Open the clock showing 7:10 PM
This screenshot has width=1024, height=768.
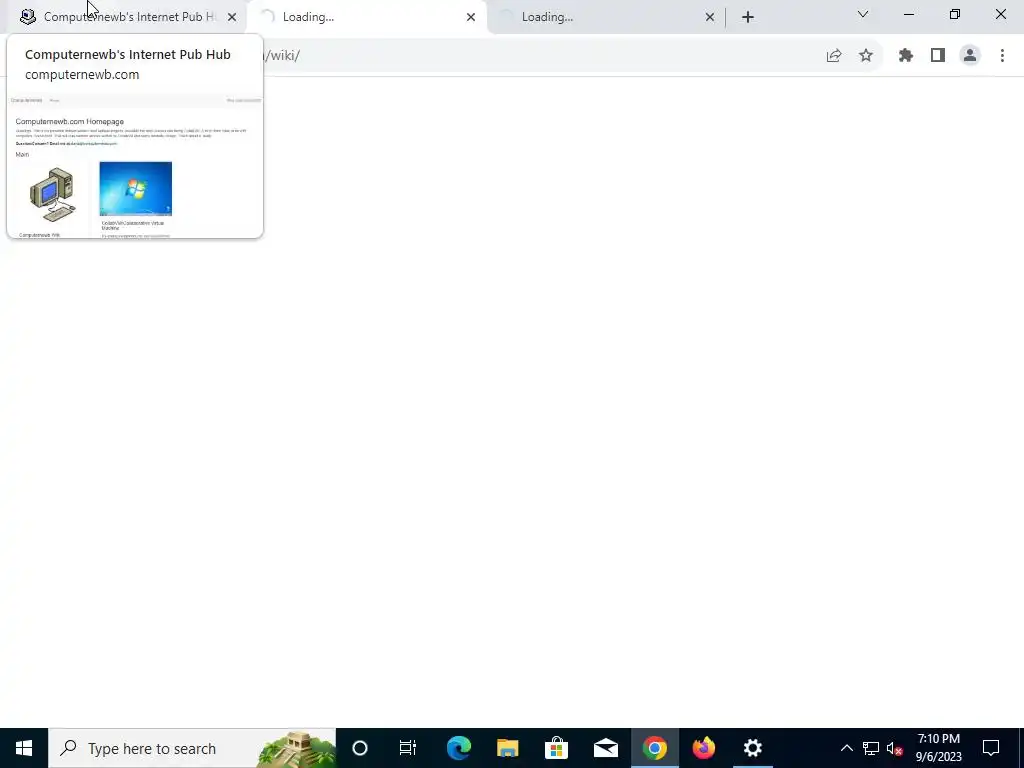938,748
